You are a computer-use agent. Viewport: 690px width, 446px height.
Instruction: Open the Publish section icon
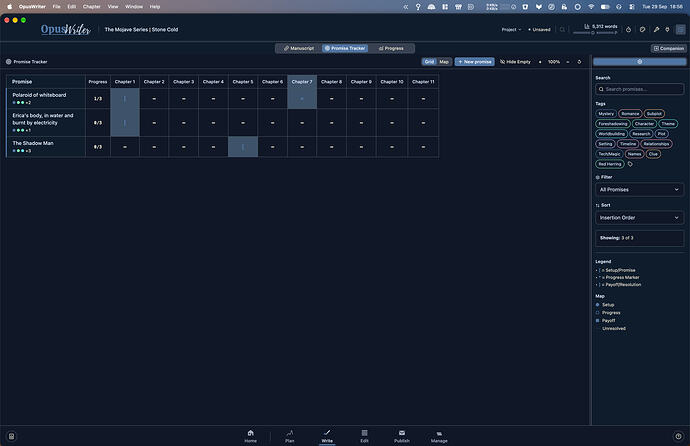[x=402, y=433]
